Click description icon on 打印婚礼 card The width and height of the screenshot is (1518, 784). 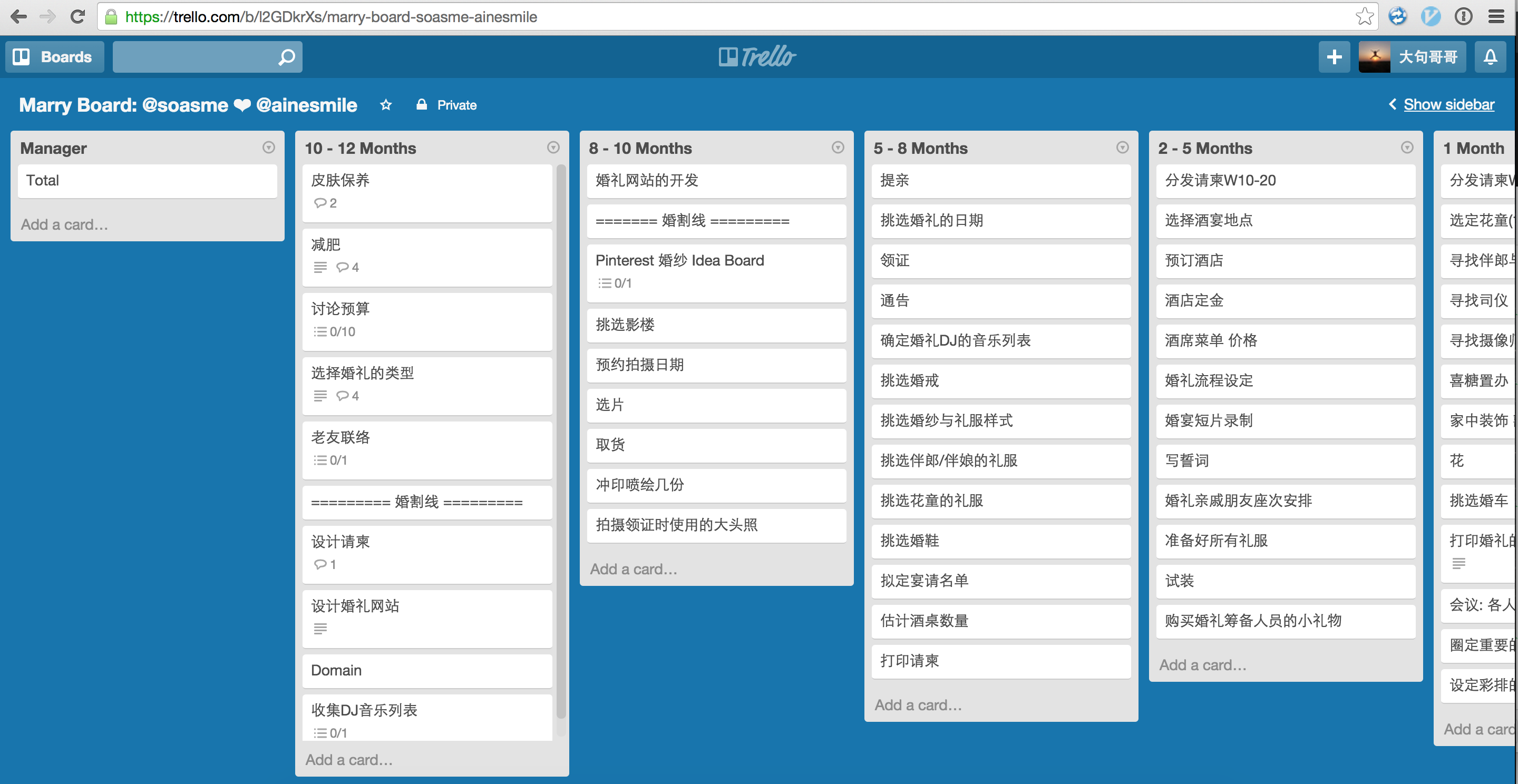pyautogui.click(x=1458, y=564)
